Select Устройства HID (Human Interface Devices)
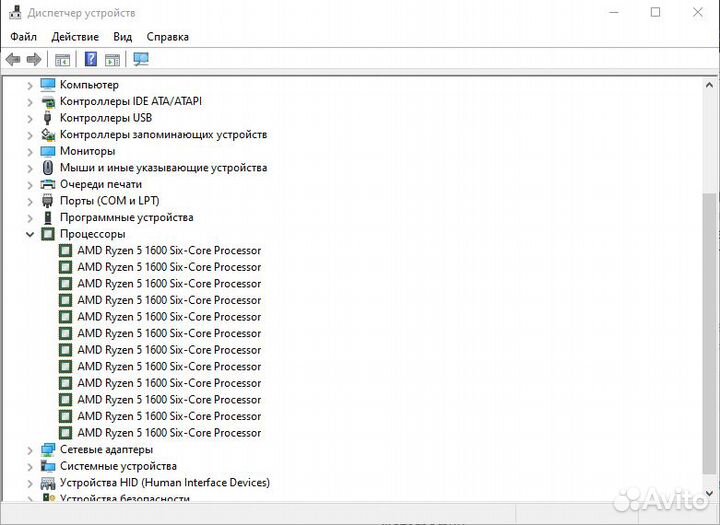The width and height of the screenshot is (720, 525). tap(164, 483)
